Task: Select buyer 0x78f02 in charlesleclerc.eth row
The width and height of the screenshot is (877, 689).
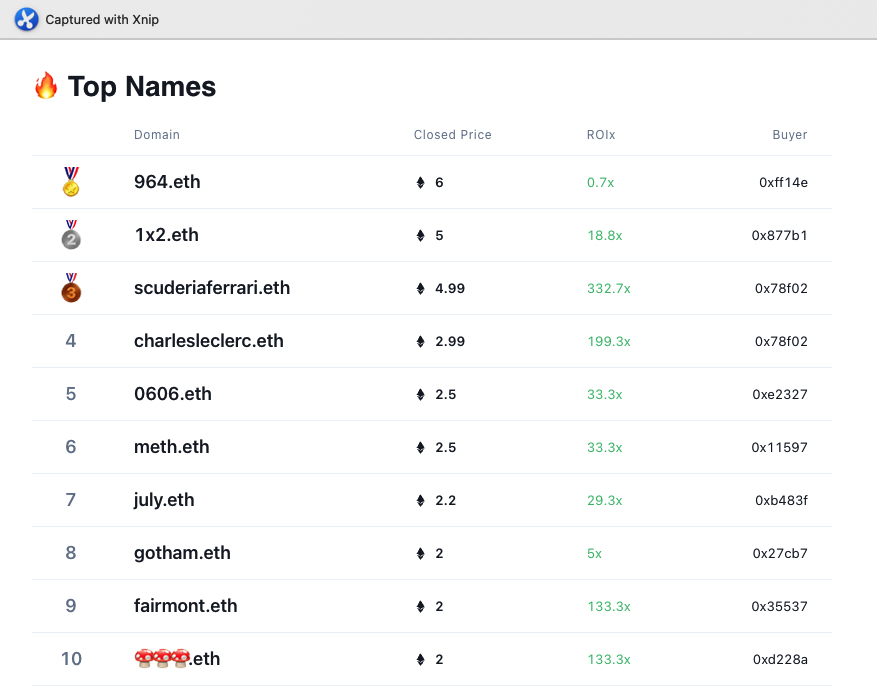Action: pyautogui.click(x=781, y=341)
